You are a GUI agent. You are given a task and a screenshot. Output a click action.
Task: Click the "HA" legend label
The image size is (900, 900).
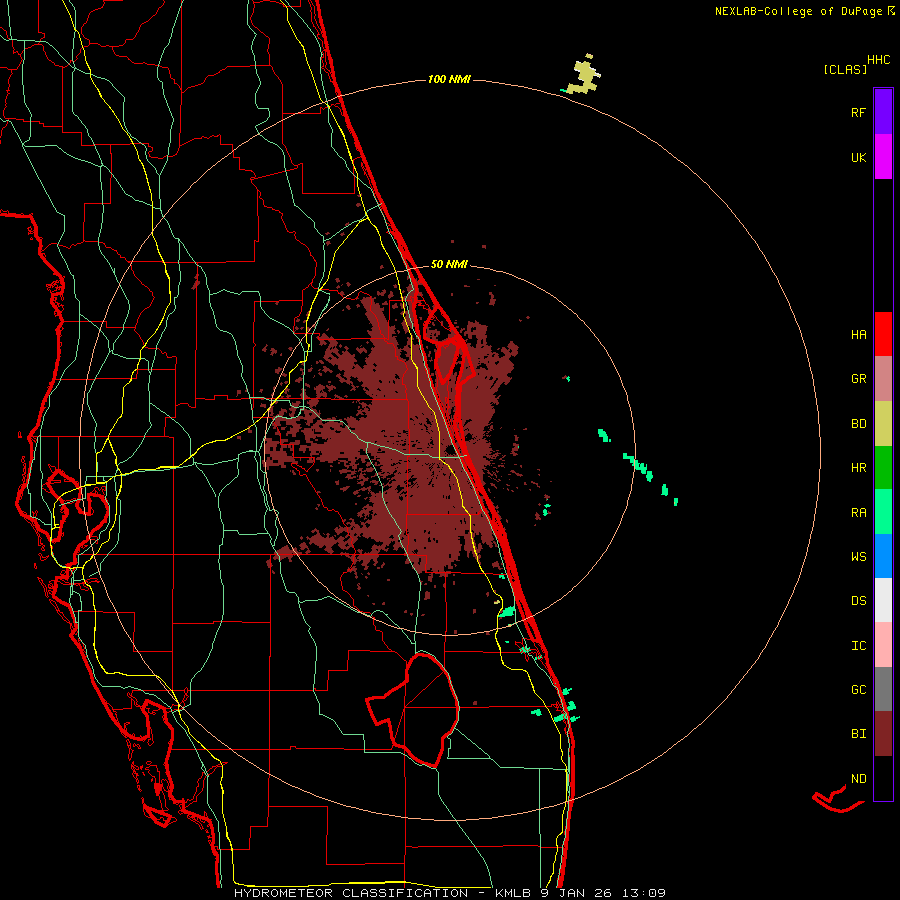858,335
